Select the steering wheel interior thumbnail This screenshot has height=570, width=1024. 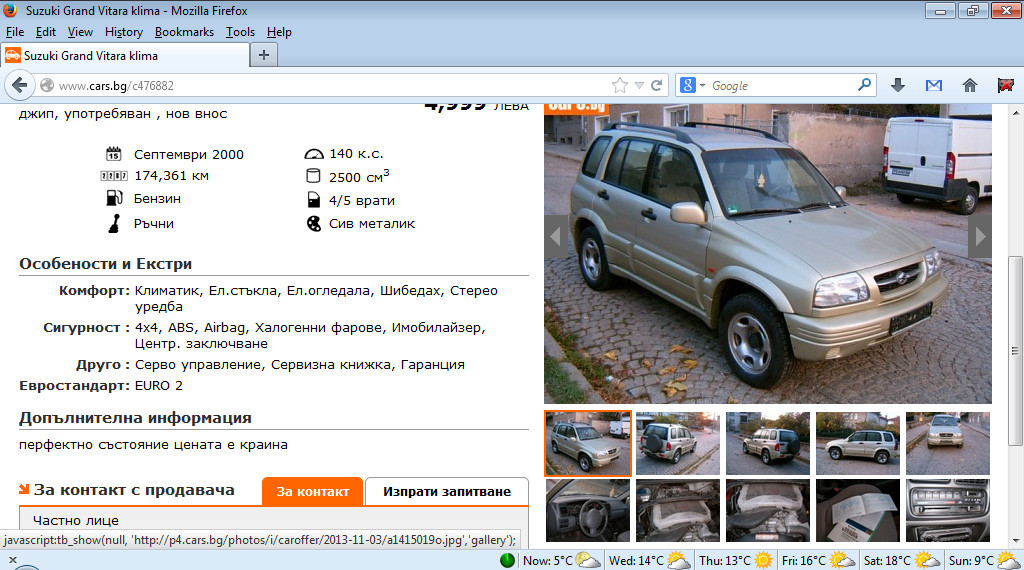pyautogui.click(x=588, y=511)
